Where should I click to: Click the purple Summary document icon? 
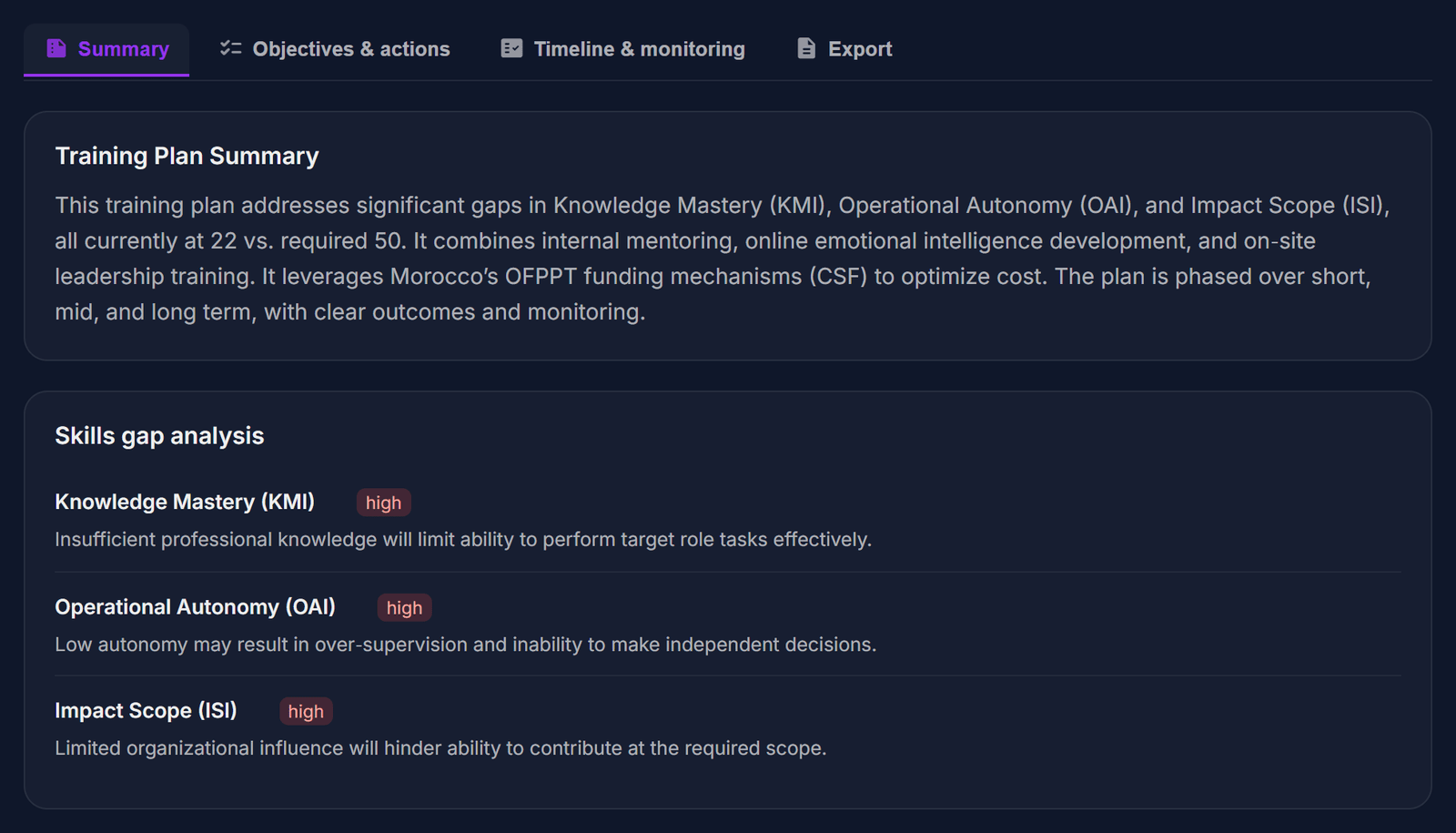(56, 48)
